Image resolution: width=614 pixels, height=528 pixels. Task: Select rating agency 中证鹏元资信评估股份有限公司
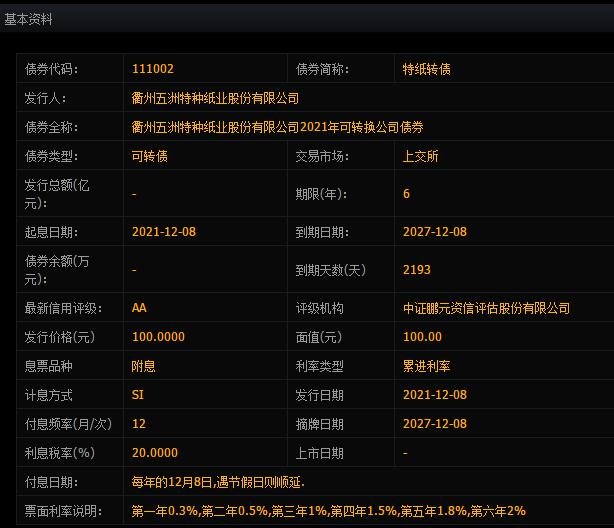(486, 308)
